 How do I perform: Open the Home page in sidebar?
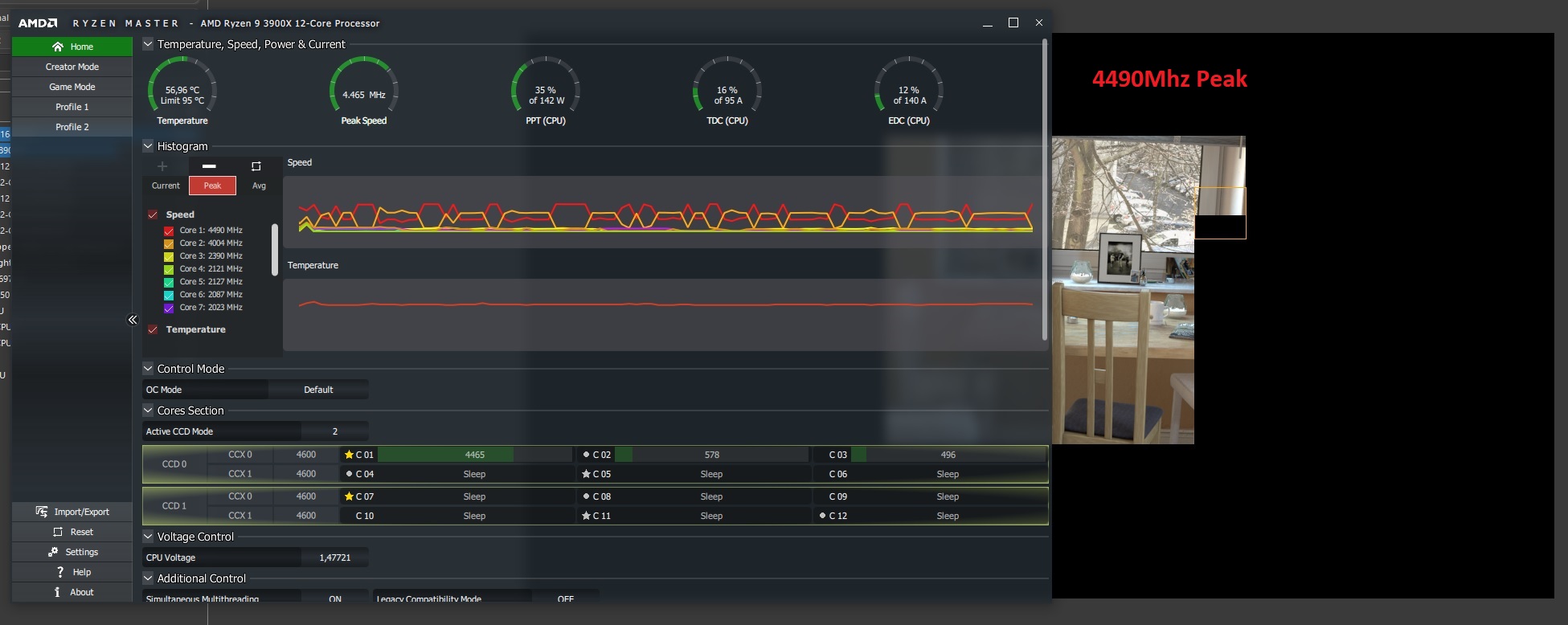[x=72, y=47]
